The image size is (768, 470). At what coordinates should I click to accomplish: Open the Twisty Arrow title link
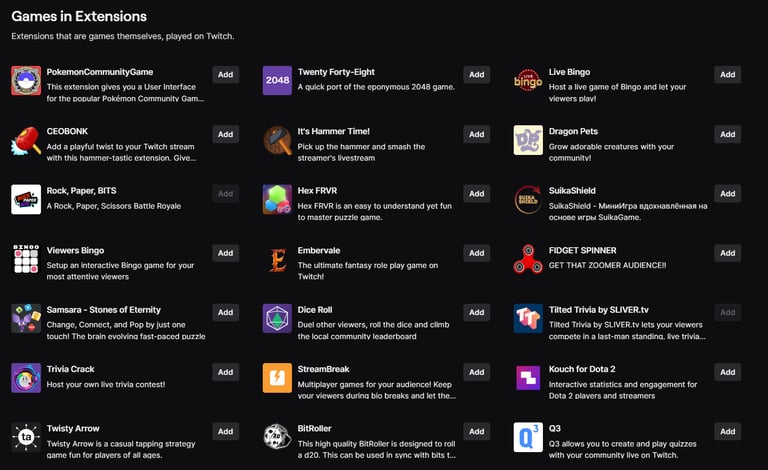(x=73, y=428)
